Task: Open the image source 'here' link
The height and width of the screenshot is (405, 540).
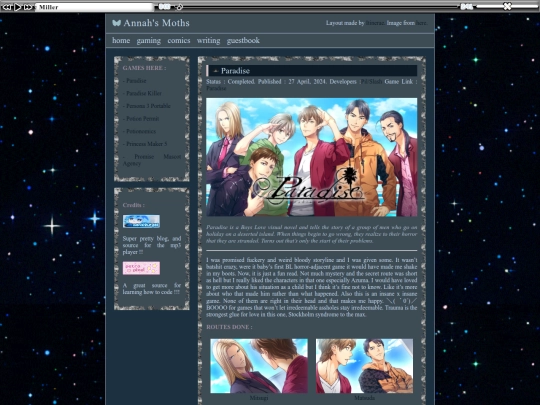Action: tap(421, 23)
